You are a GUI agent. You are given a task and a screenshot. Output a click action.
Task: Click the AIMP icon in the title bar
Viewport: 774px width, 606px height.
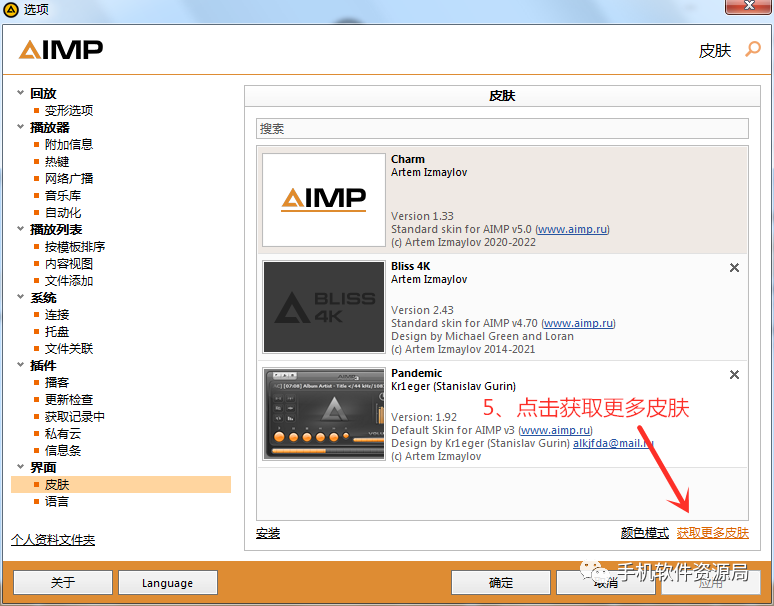coord(10,9)
